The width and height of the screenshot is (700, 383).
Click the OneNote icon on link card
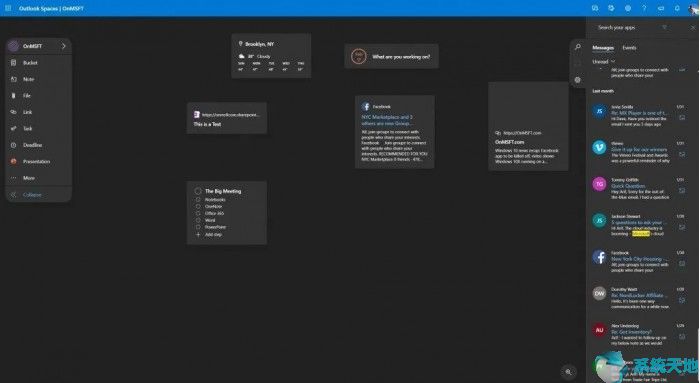pos(196,115)
